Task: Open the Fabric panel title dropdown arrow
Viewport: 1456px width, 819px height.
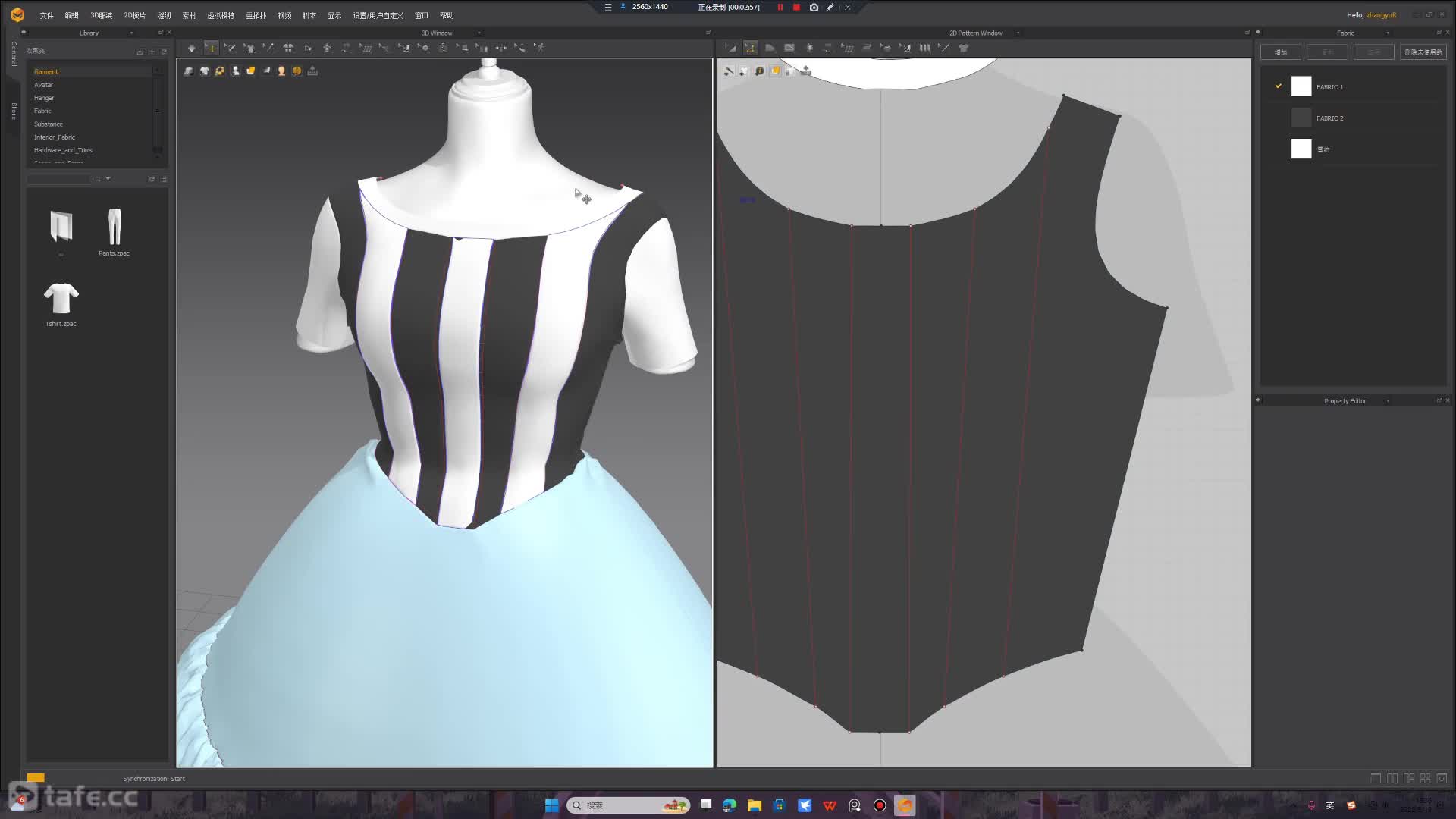Action: tap(1388, 33)
